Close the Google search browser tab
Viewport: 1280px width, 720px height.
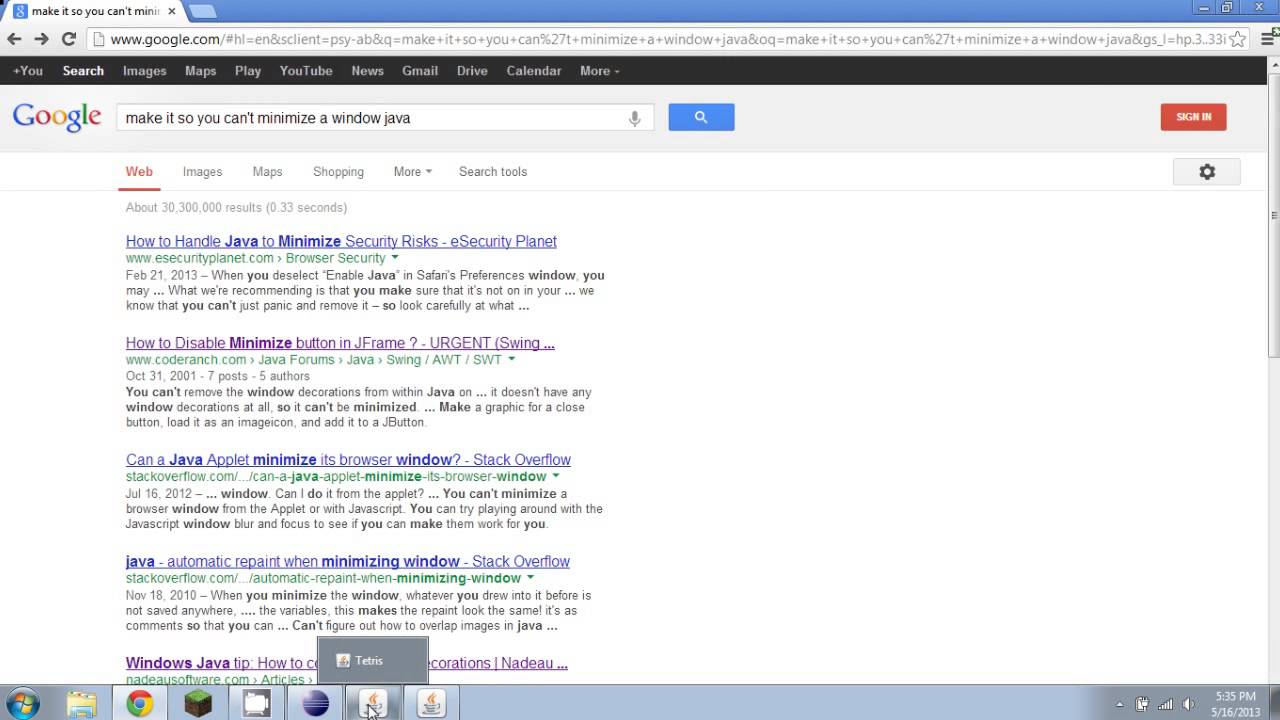tap(172, 11)
